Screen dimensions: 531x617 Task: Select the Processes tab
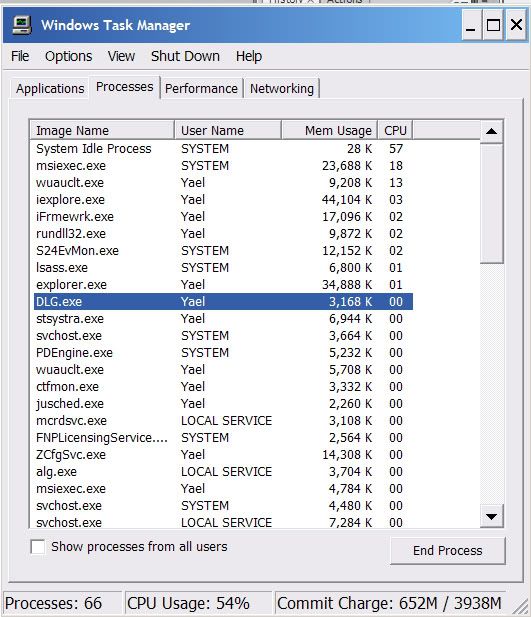pyautogui.click(x=124, y=87)
